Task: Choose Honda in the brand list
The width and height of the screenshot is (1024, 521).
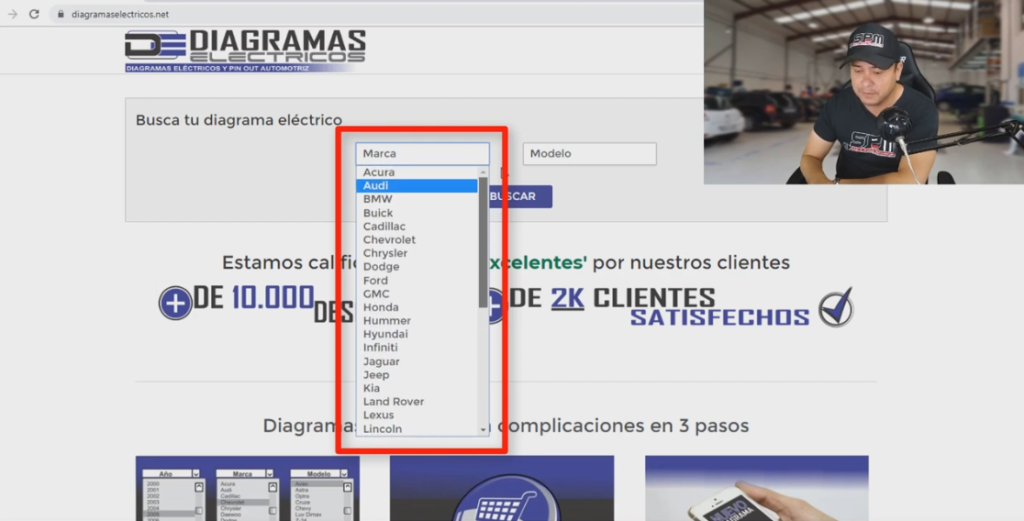Action: point(417,307)
